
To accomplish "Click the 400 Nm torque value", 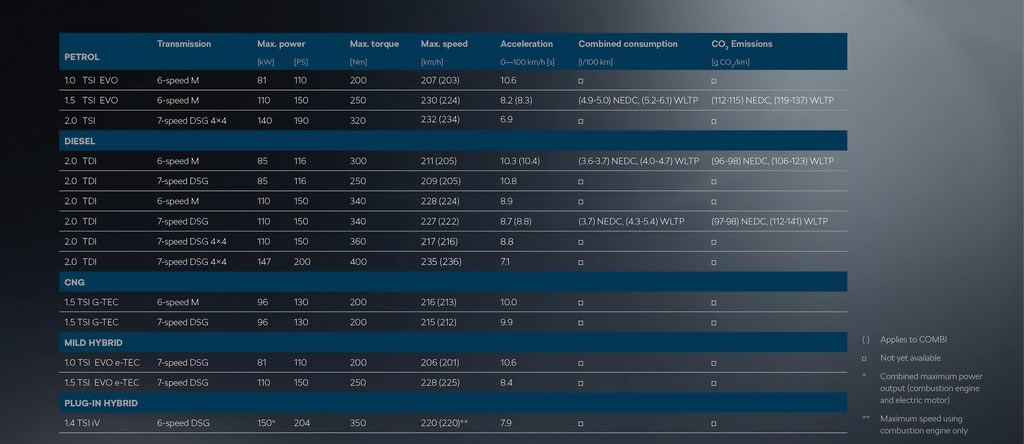I will click(358, 261).
